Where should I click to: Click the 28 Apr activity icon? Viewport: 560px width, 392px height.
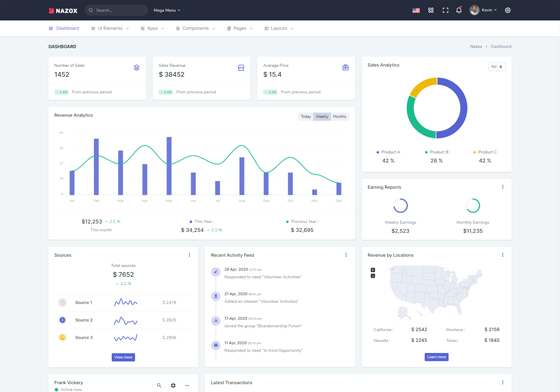click(x=215, y=272)
